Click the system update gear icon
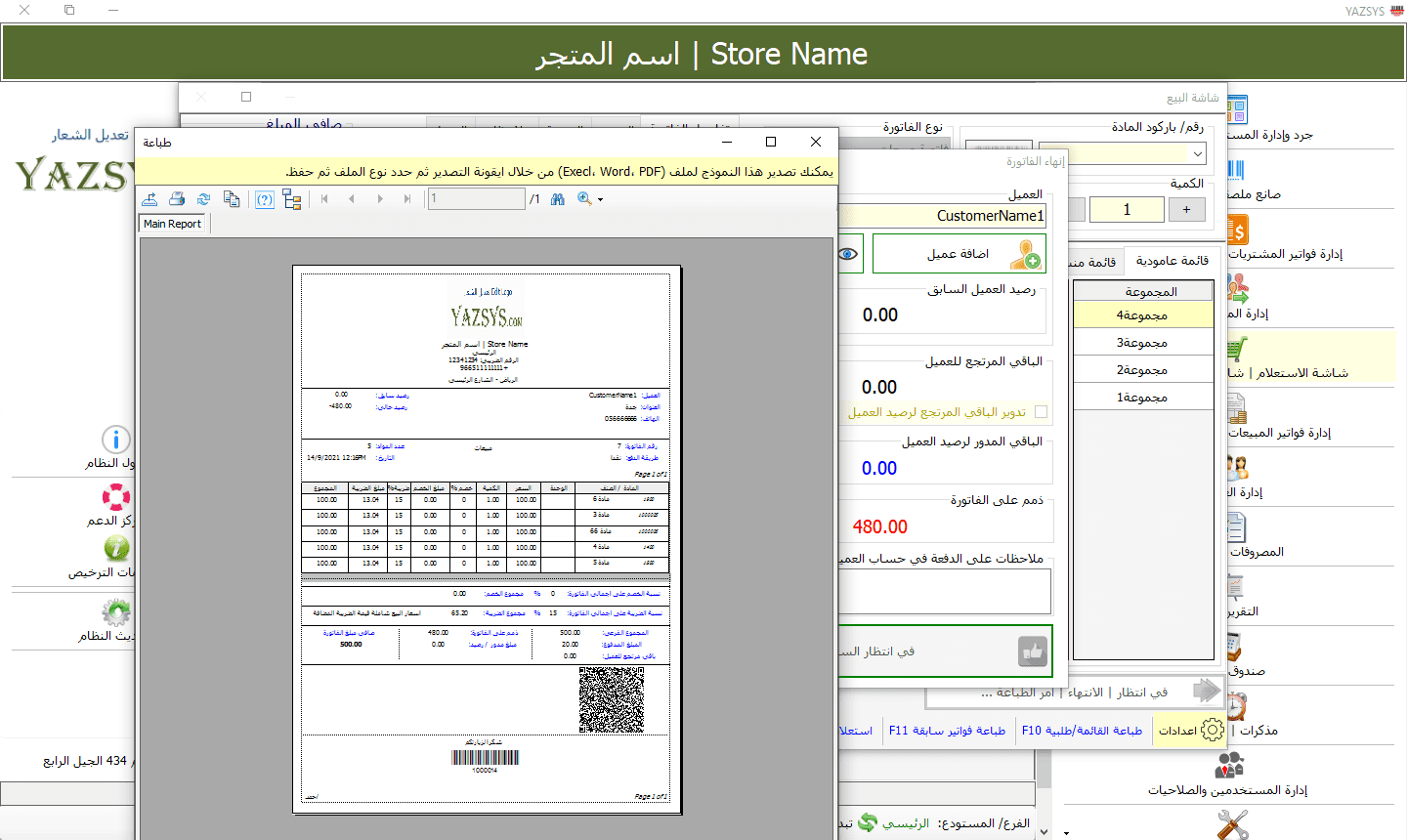Viewport: 1407px width, 840px height. pyautogui.click(x=116, y=612)
